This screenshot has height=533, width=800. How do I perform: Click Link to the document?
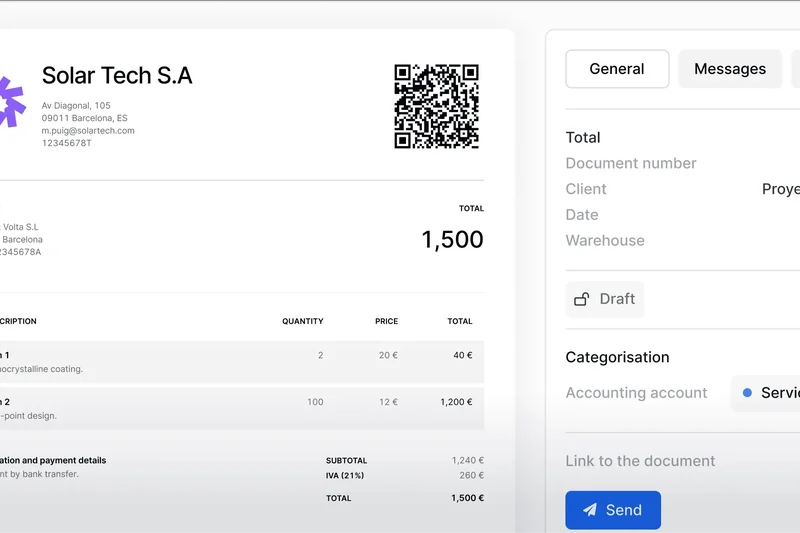pos(640,461)
